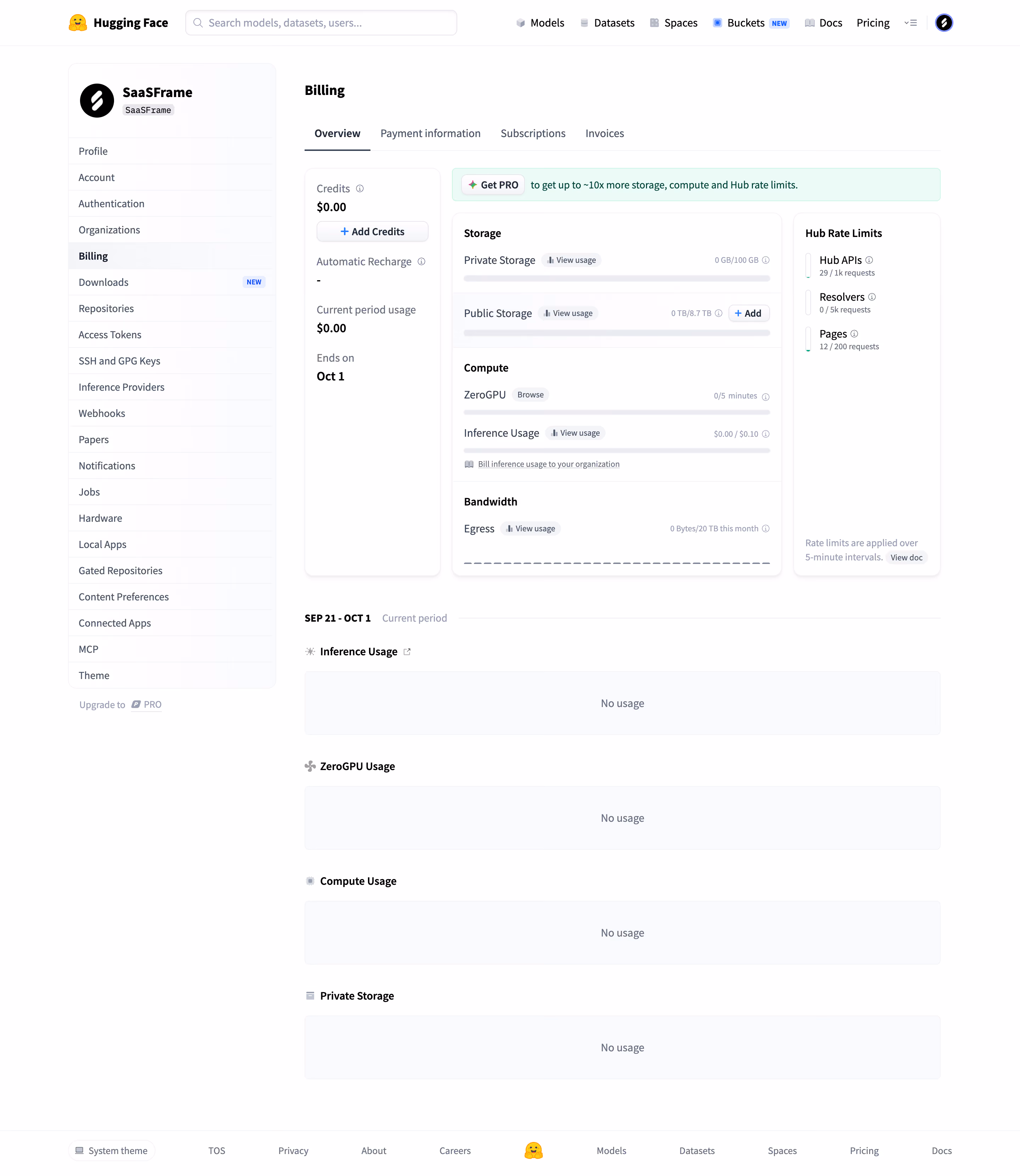Click info icon next to Automatic Recharge
This screenshot has height=1176, width=1020.
pos(421,261)
